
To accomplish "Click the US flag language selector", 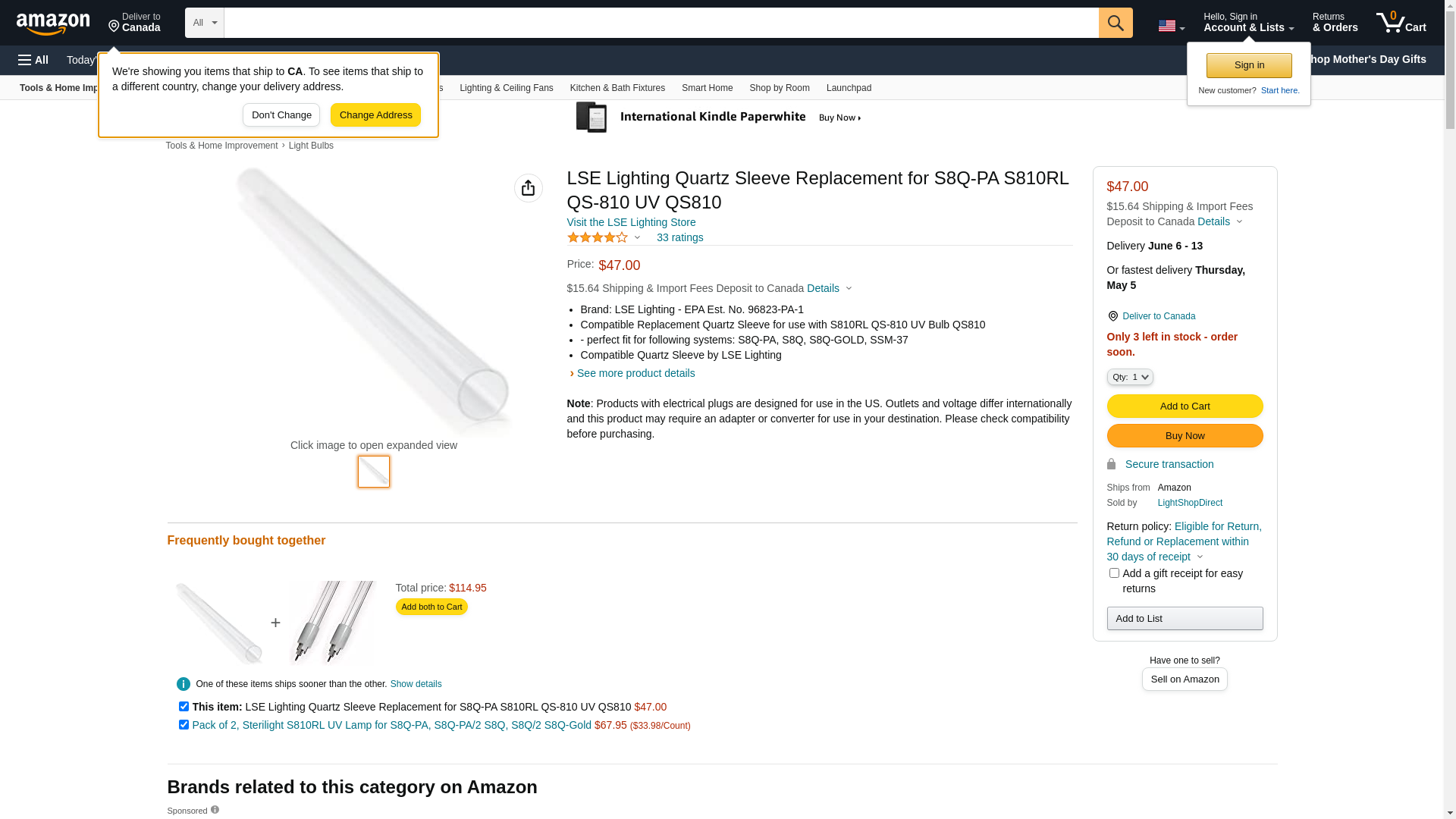I will (x=1172, y=26).
